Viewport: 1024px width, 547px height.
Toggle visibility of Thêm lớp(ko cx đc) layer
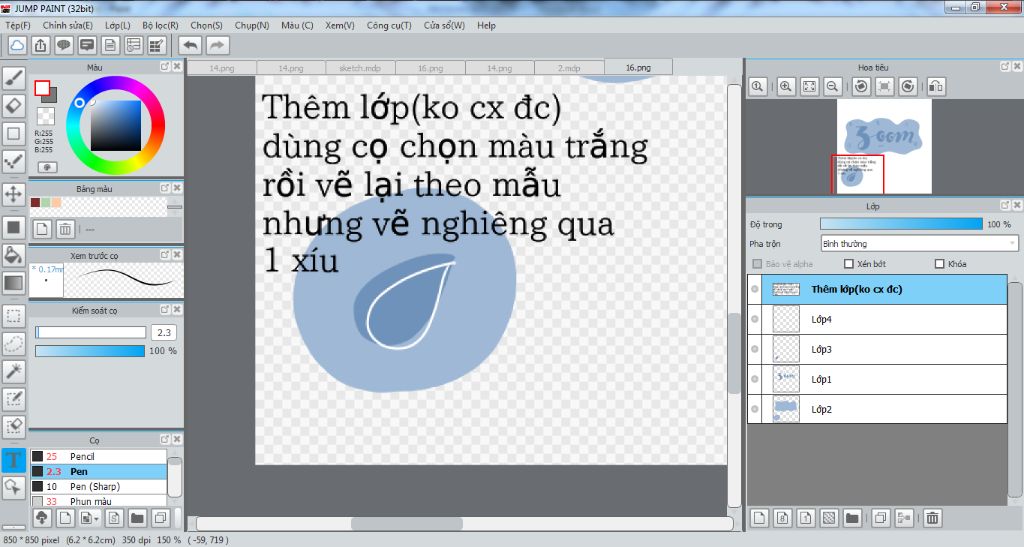click(755, 289)
